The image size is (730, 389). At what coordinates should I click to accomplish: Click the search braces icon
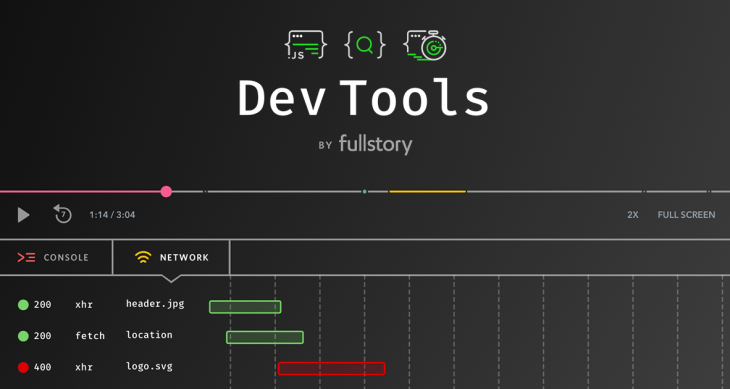tap(365, 45)
